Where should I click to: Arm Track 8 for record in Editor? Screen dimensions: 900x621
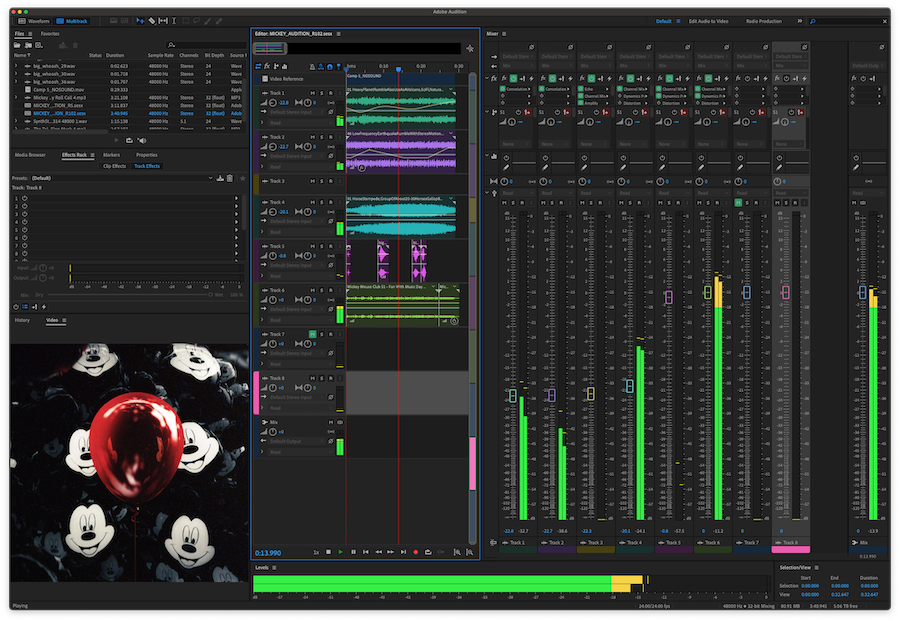click(x=331, y=378)
